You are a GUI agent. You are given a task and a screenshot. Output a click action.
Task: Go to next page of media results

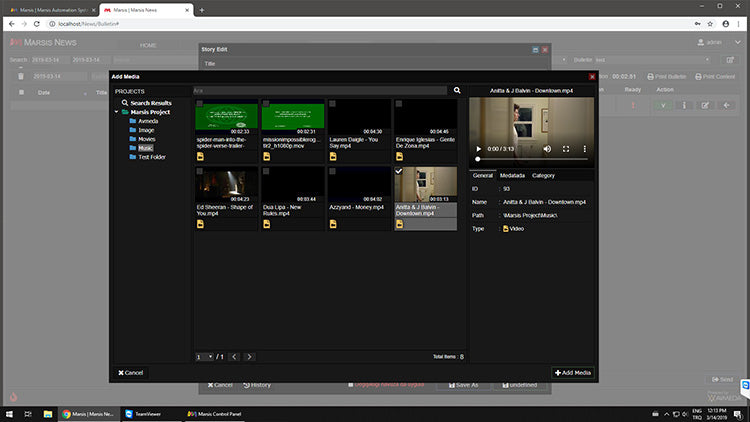click(249, 356)
